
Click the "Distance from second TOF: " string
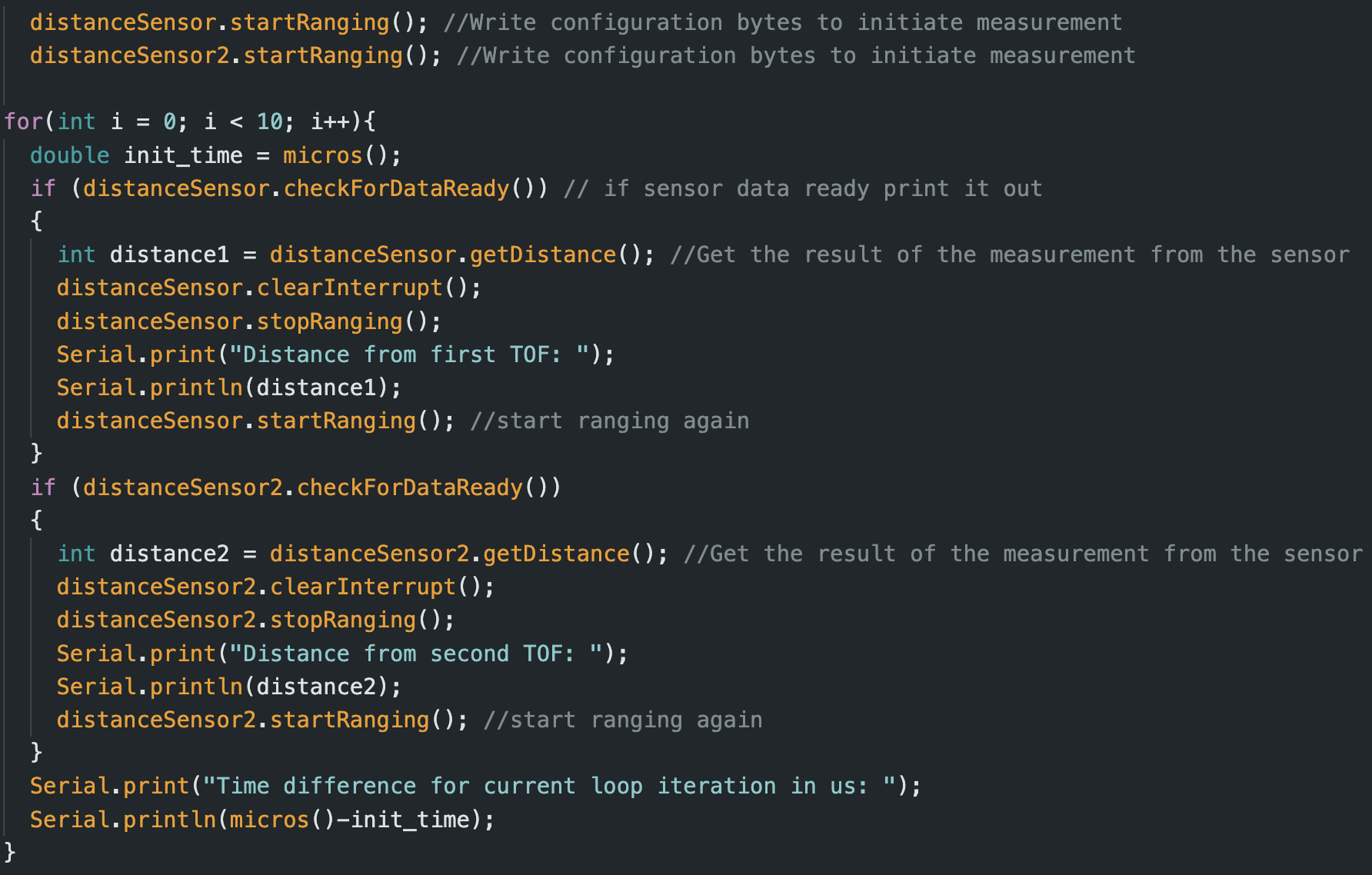(416, 654)
